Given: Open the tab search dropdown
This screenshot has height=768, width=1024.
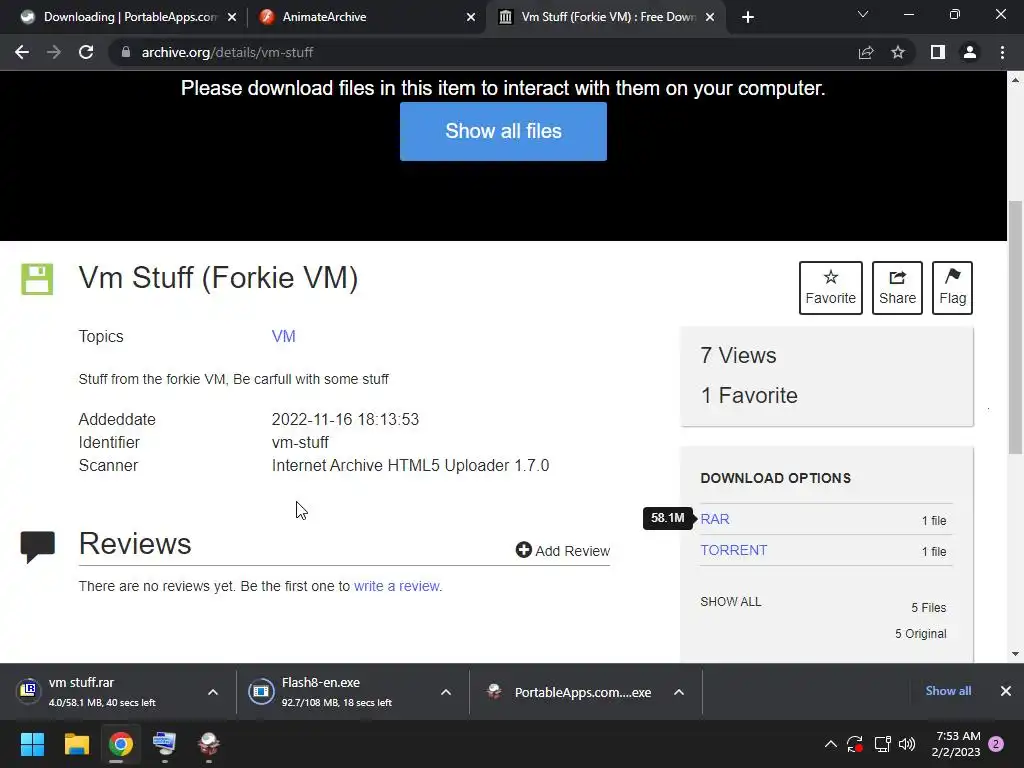Looking at the screenshot, I should tap(863, 14).
